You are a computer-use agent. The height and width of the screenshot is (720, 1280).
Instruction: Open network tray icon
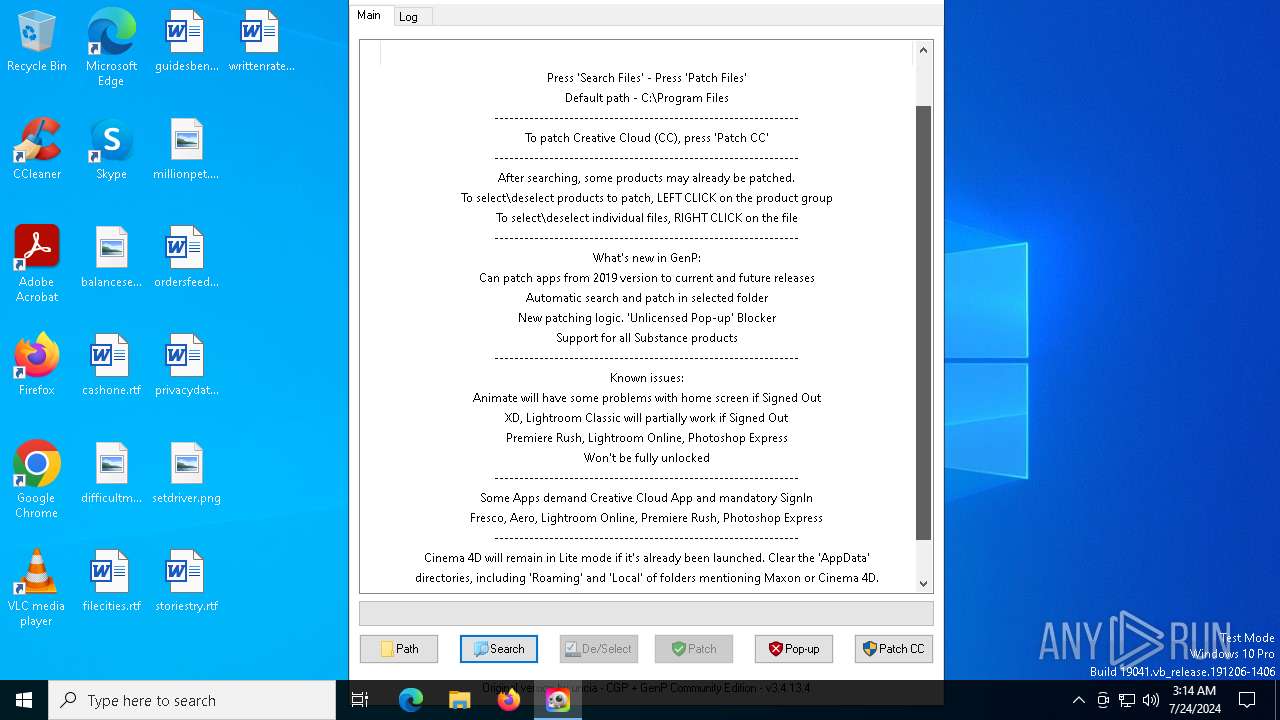click(x=1127, y=700)
